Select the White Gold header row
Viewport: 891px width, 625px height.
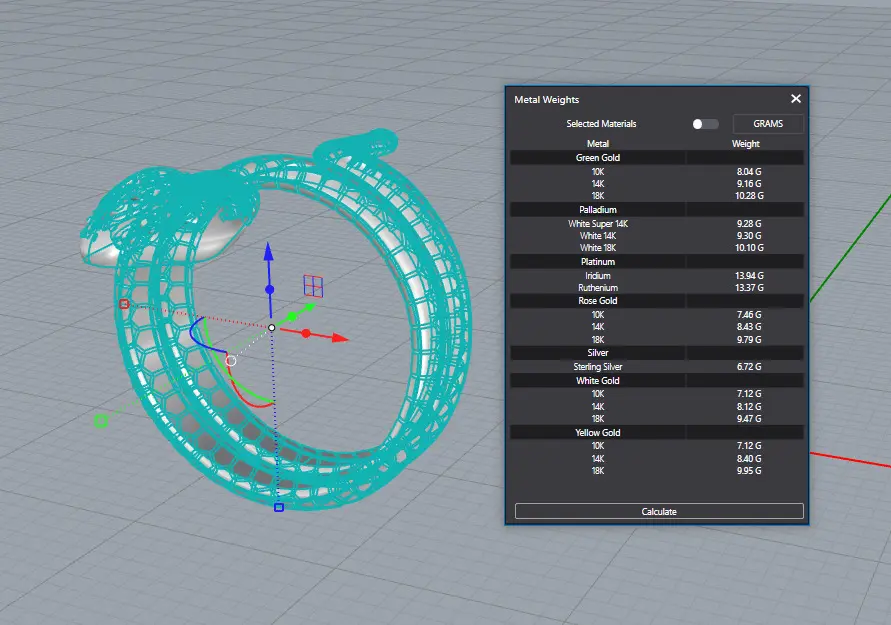tap(657, 381)
